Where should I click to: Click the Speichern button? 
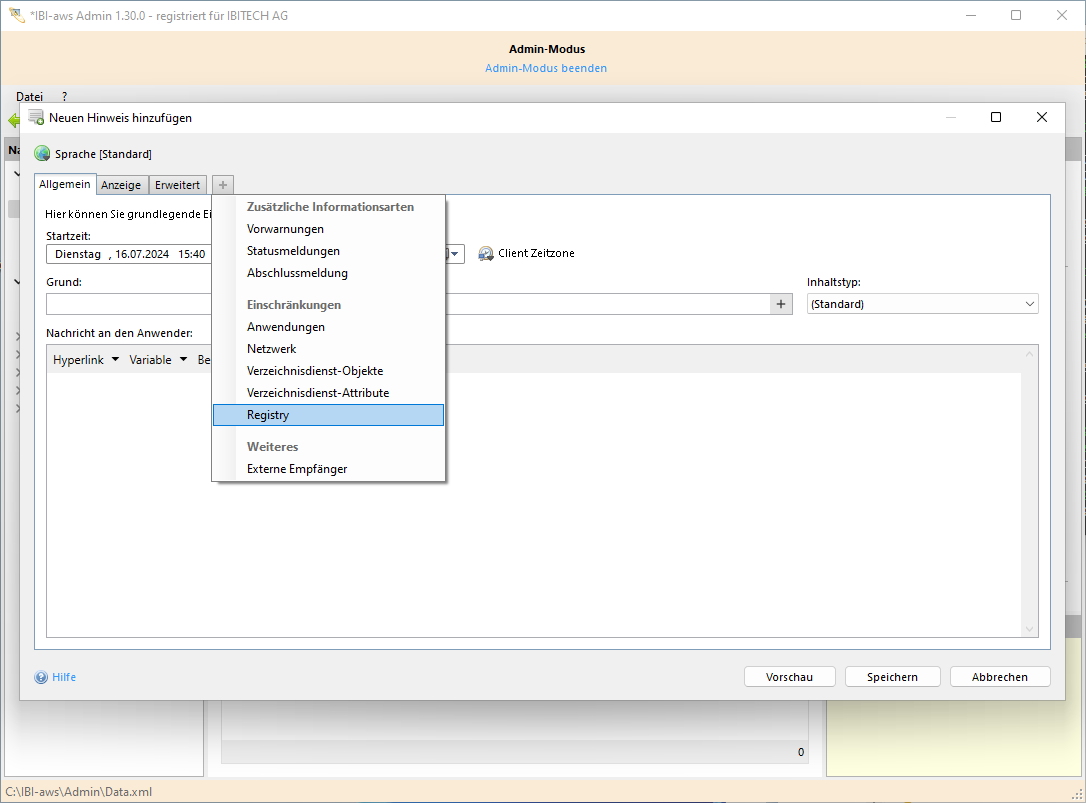[891, 676]
